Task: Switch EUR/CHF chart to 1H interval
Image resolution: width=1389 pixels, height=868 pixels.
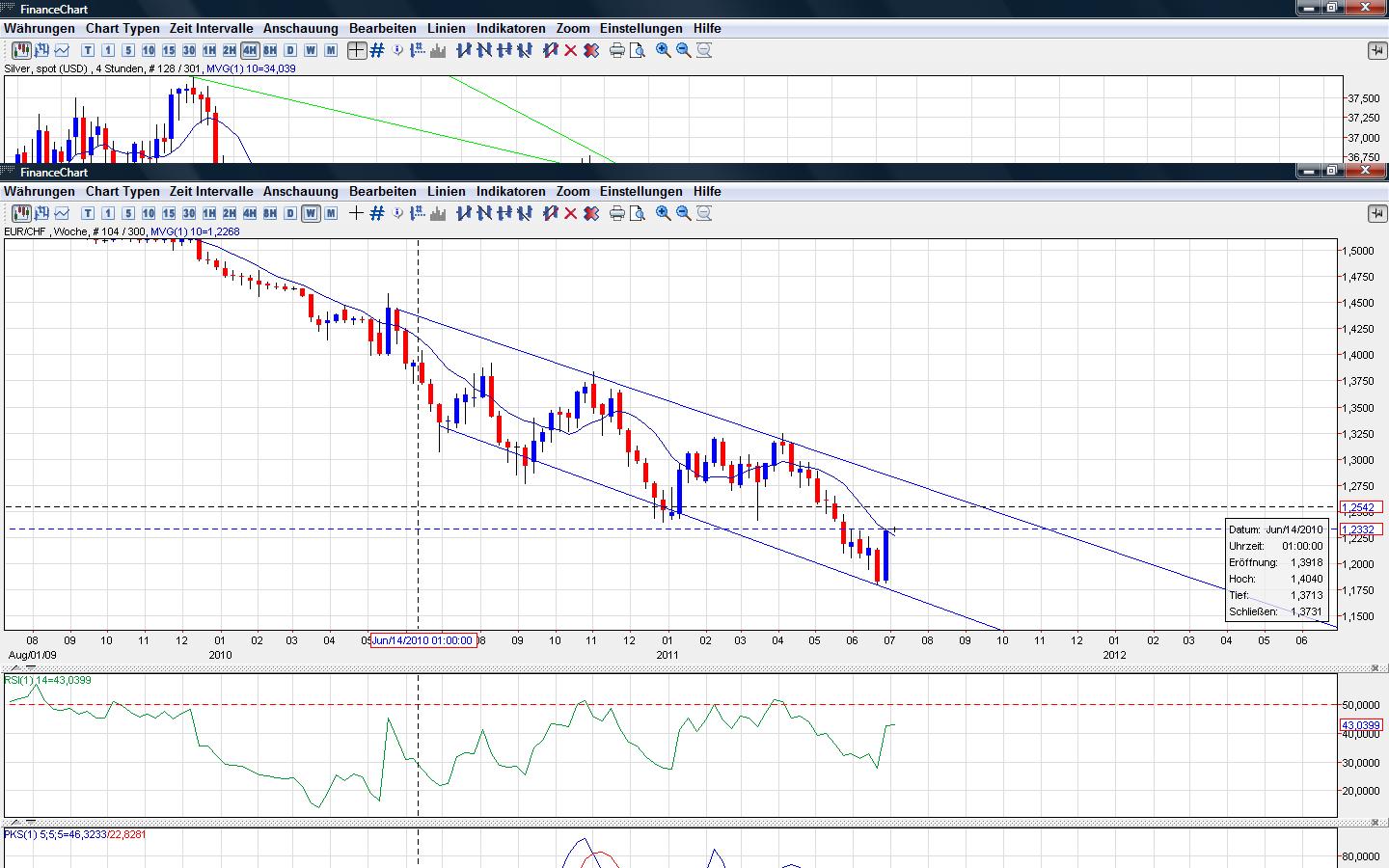Action: 209,213
